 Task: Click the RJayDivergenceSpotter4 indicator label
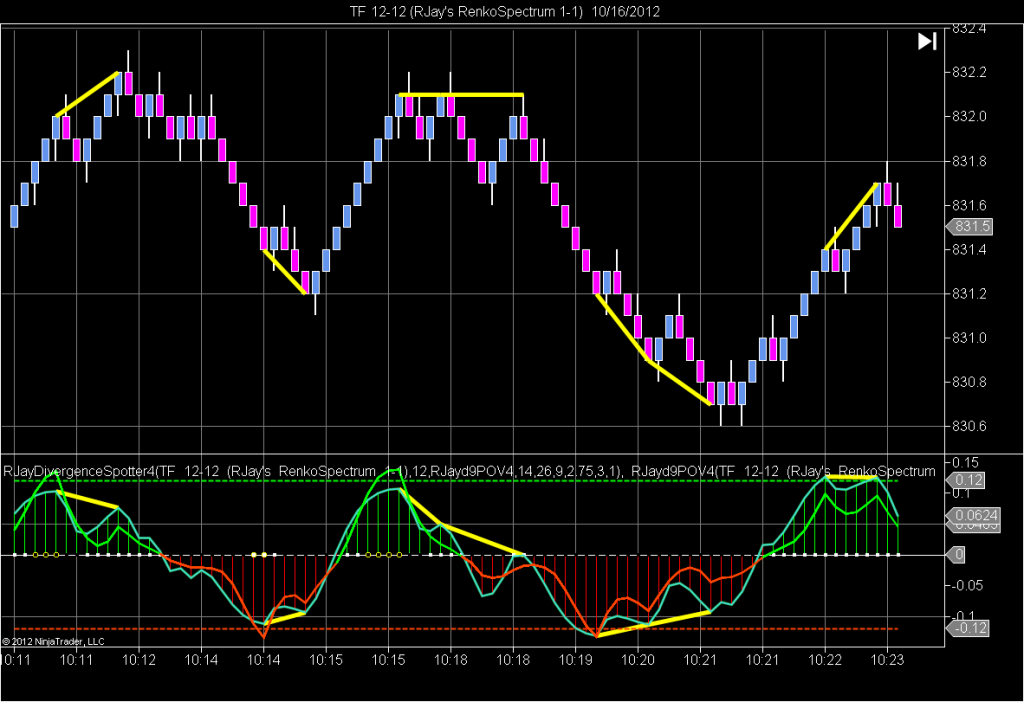[80, 470]
